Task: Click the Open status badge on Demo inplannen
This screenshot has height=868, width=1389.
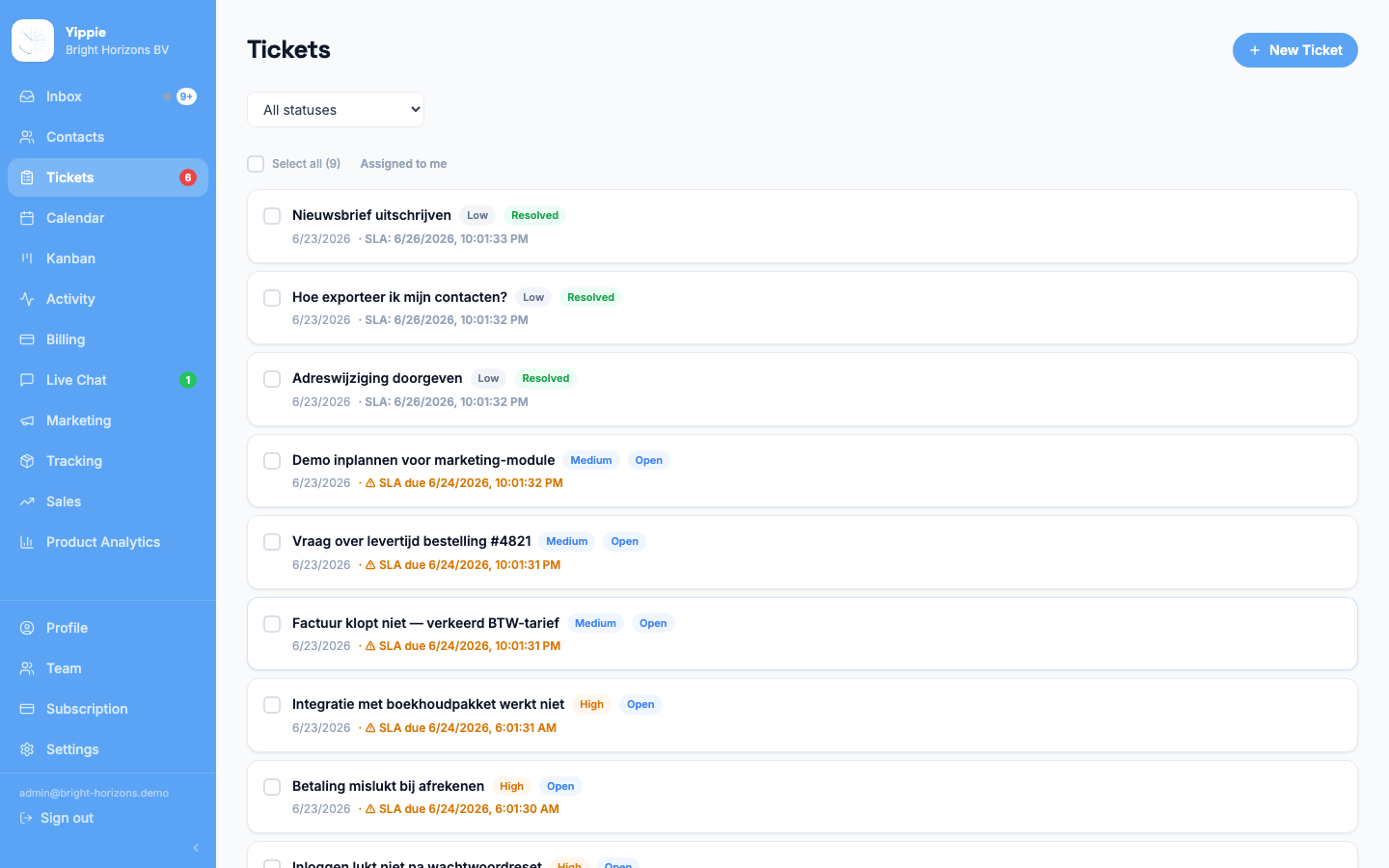Action: tap(648, 460)
